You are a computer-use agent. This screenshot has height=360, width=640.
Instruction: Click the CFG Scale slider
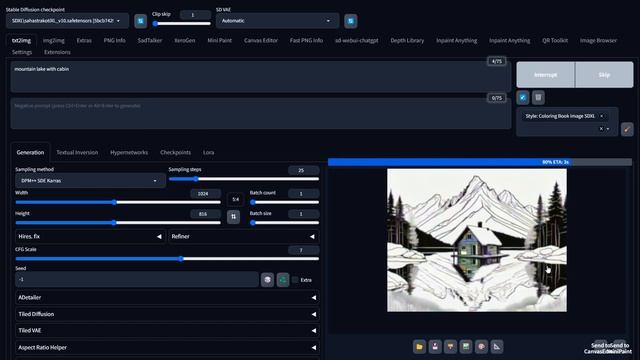167,259
